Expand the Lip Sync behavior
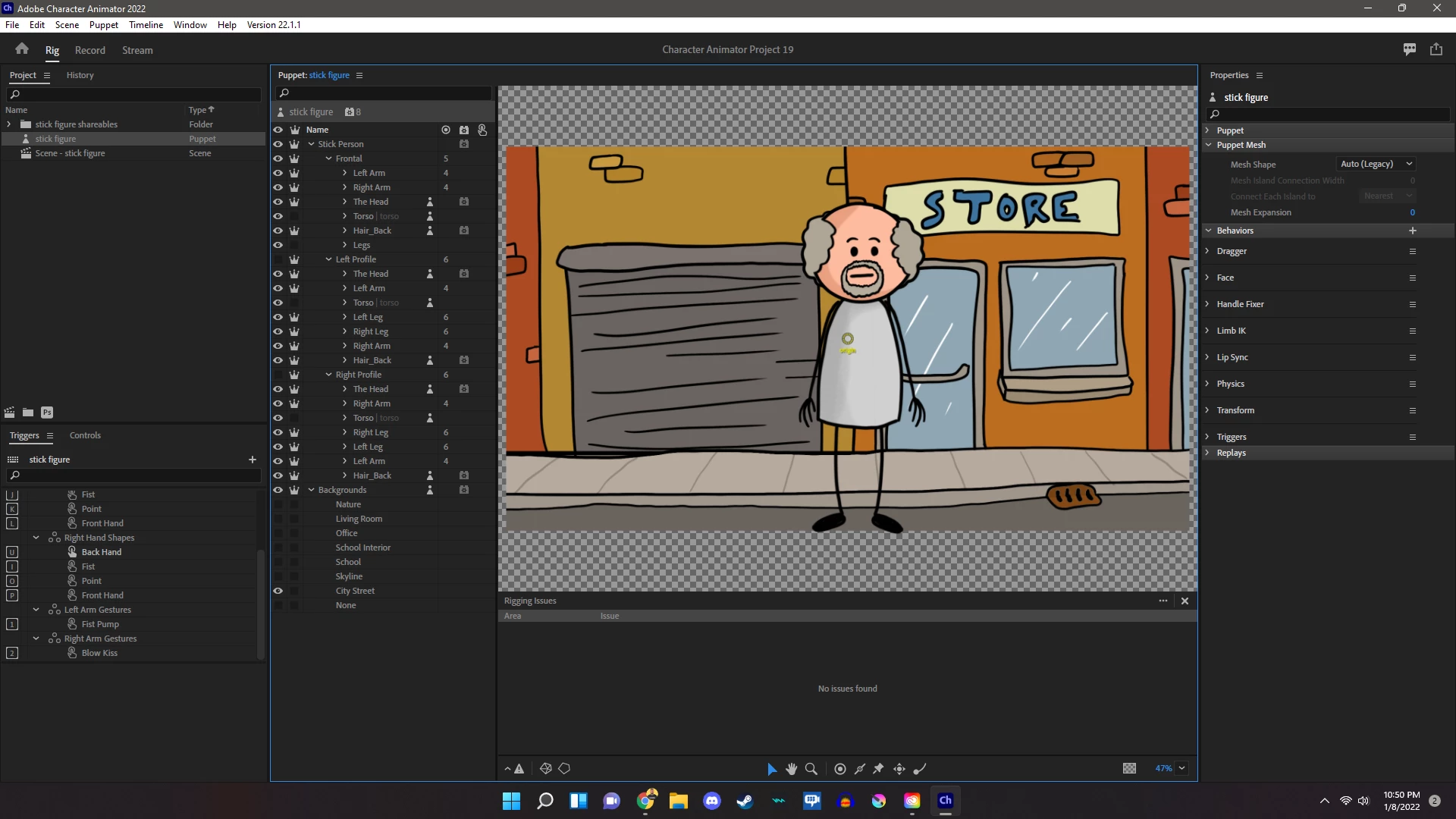1456x819 pixels. coord(1207,357)
